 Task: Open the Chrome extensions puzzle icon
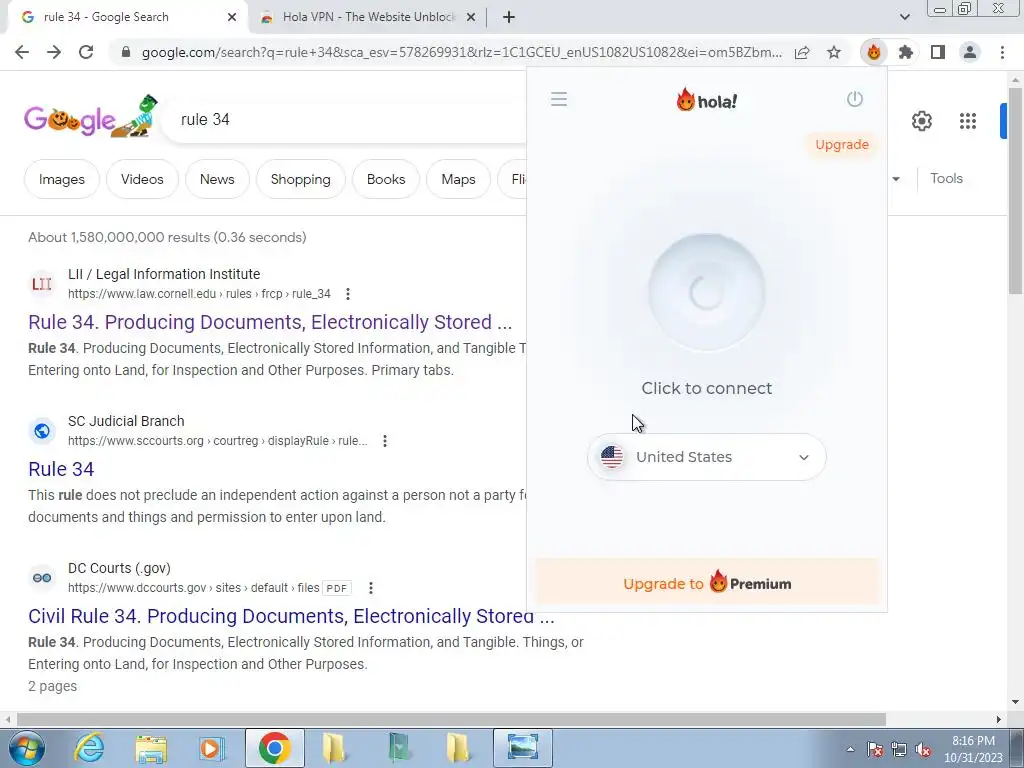[905, 52]
